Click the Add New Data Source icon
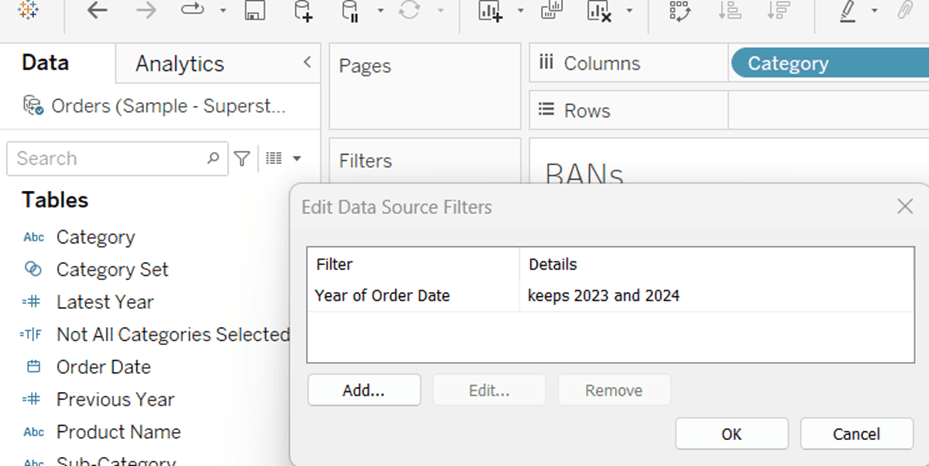 (x=302, y=11)
